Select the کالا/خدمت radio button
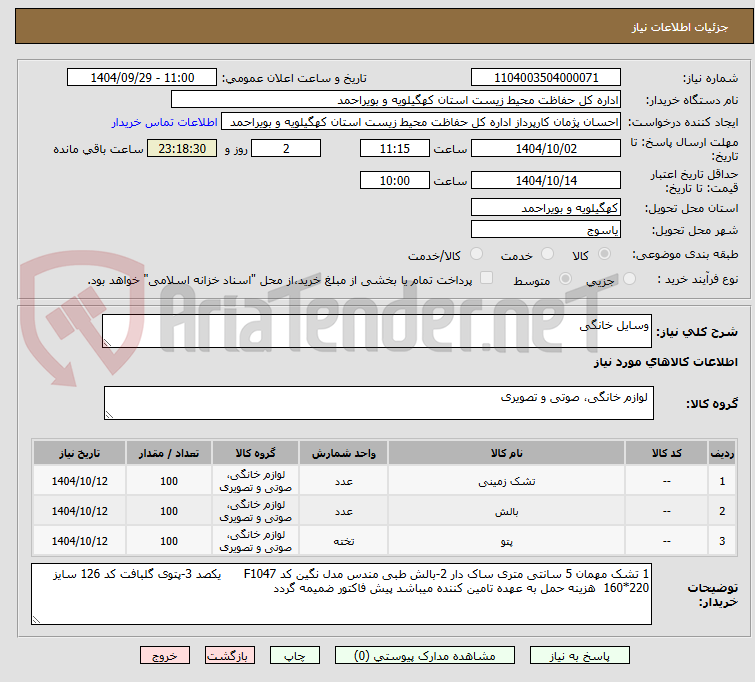This screenshot has width=755, height=682. (476, 254)
